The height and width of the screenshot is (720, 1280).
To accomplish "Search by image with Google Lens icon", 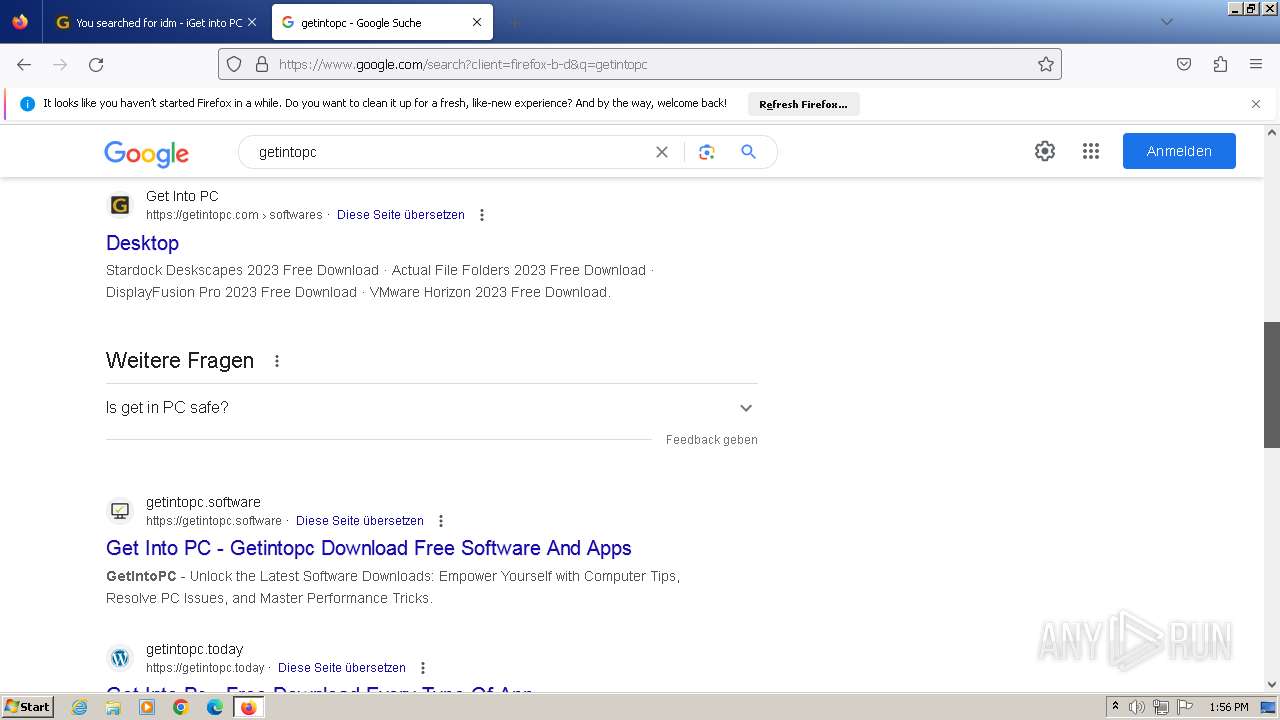I will 707,152.
